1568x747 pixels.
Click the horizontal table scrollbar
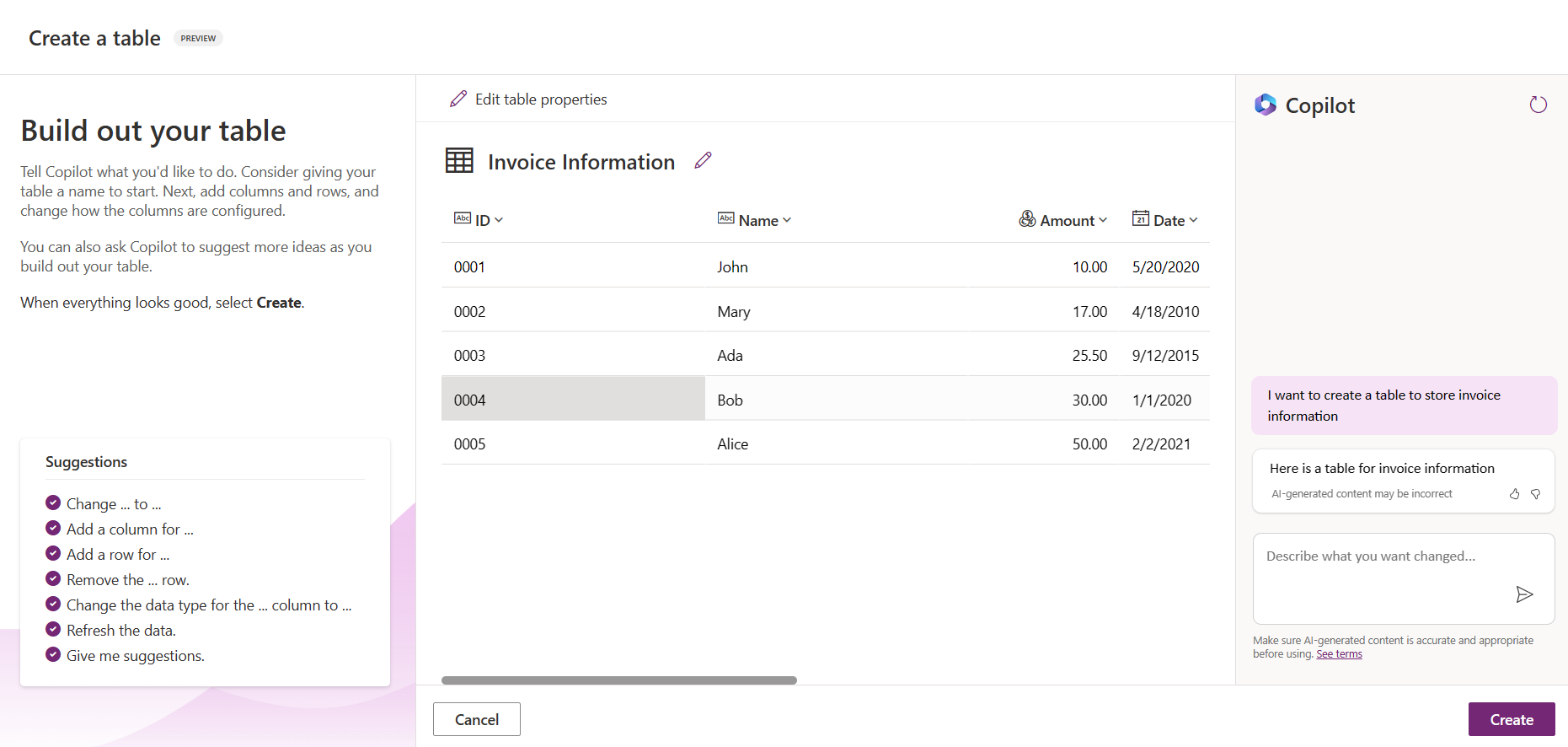point(618,680)
